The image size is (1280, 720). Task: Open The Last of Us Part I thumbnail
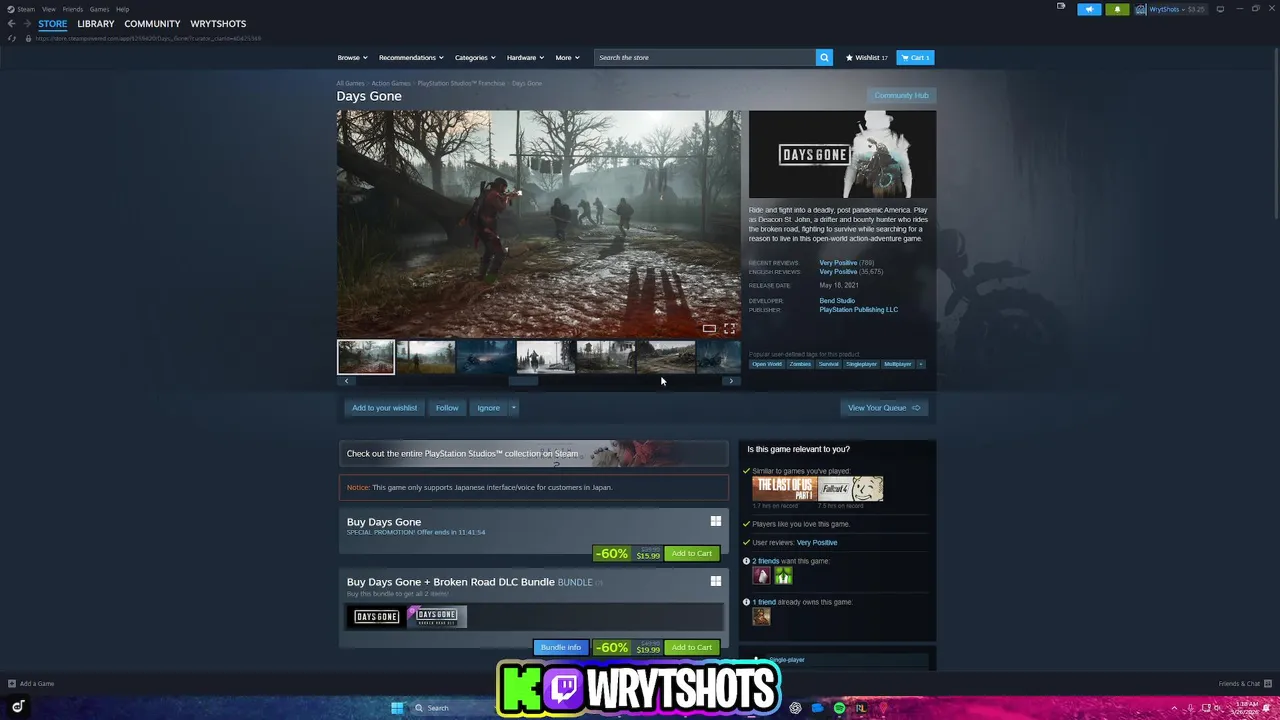pyautogui.click(x=785, y=489)
